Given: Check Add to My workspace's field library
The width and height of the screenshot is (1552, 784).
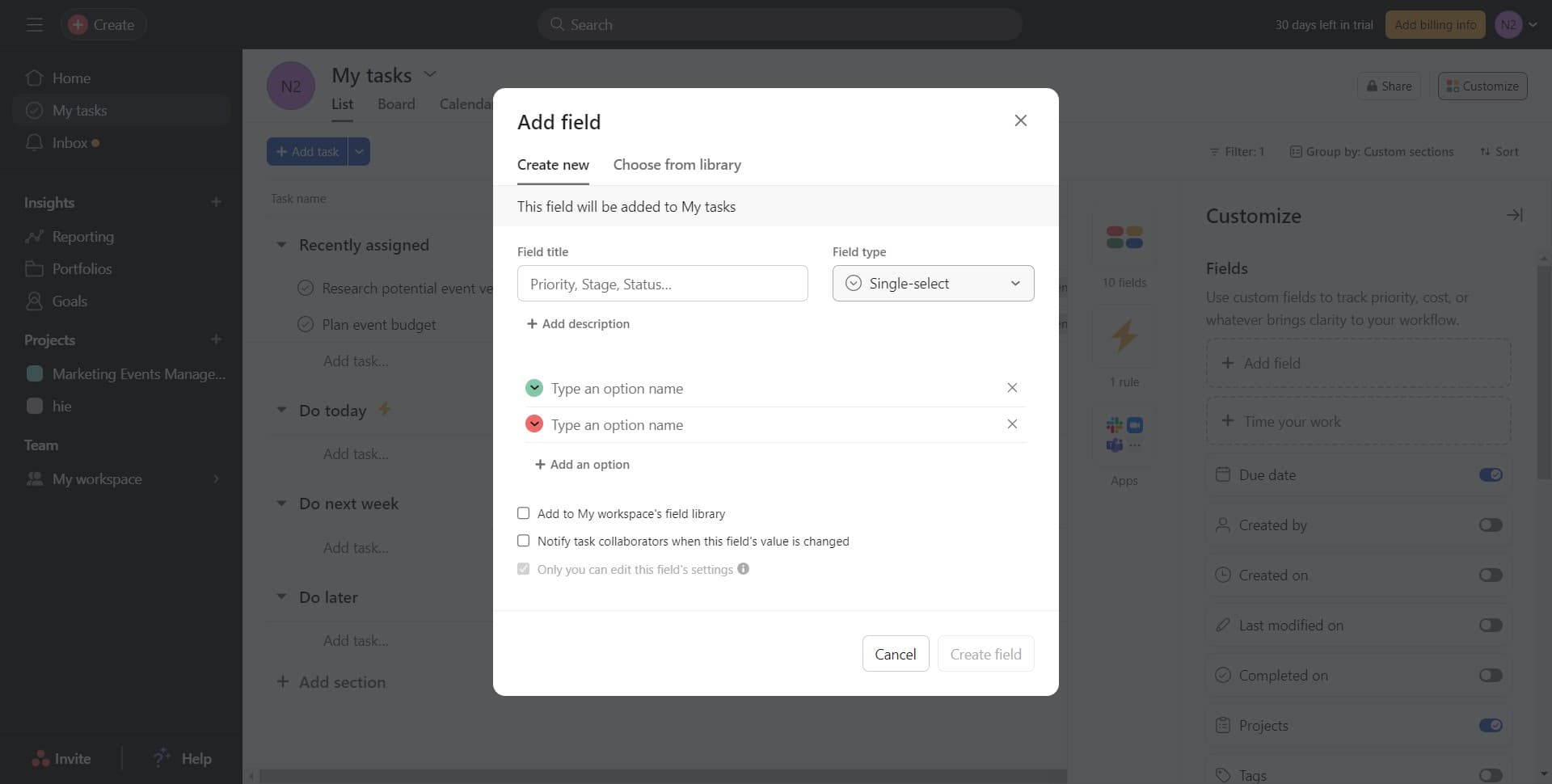Looking at the screenshot, I should (524, 513).
